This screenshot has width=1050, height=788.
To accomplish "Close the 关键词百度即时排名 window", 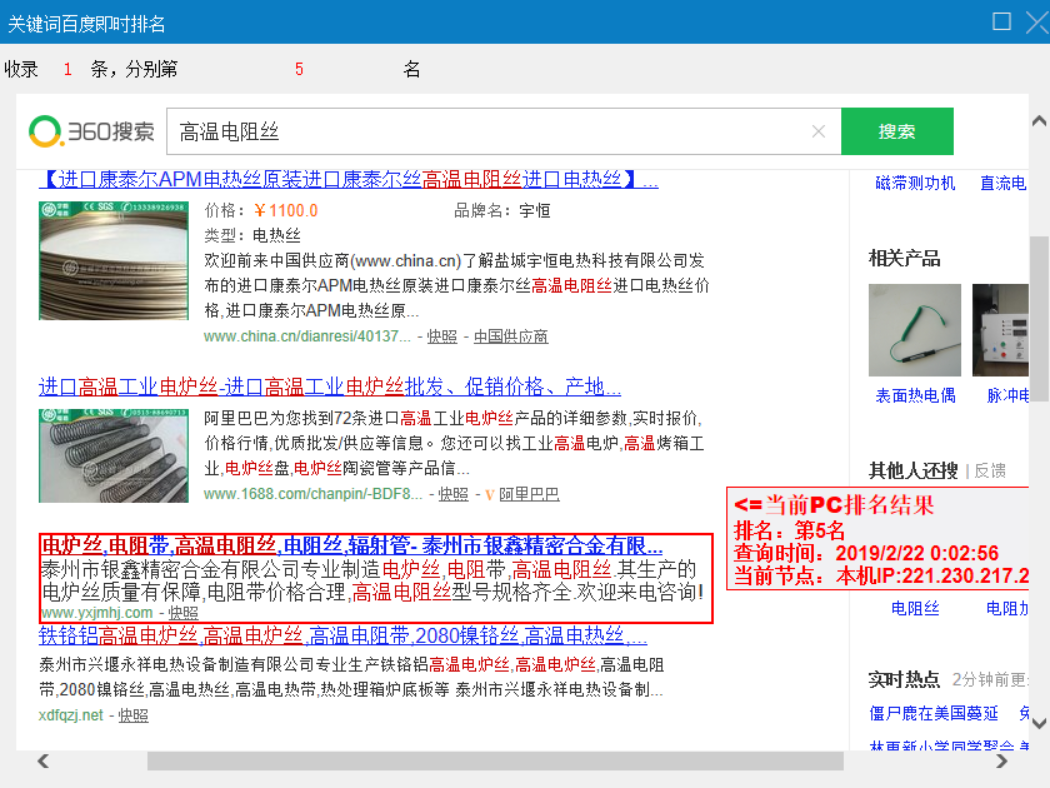I will (x=1038, y=22).
